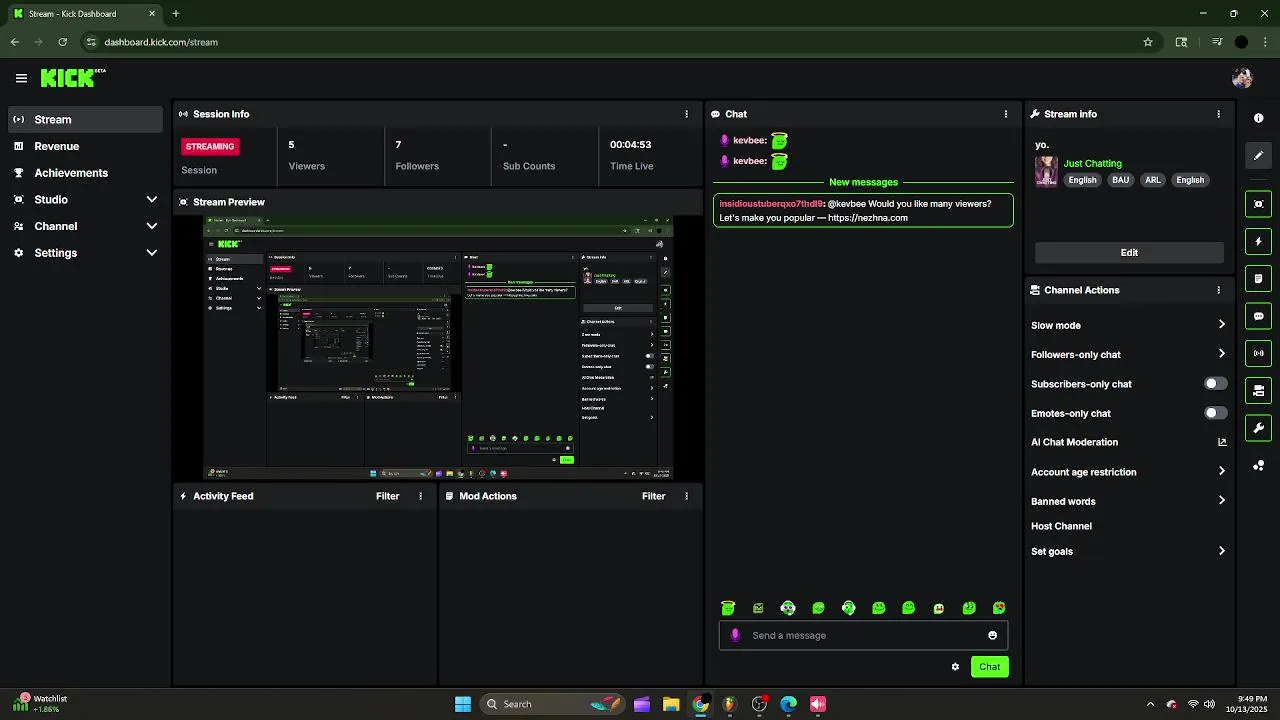Screen dimensions: 1280x720
Task: Open the emoji picker in message box
Action: pyautogui.click(x=992, y=635)
